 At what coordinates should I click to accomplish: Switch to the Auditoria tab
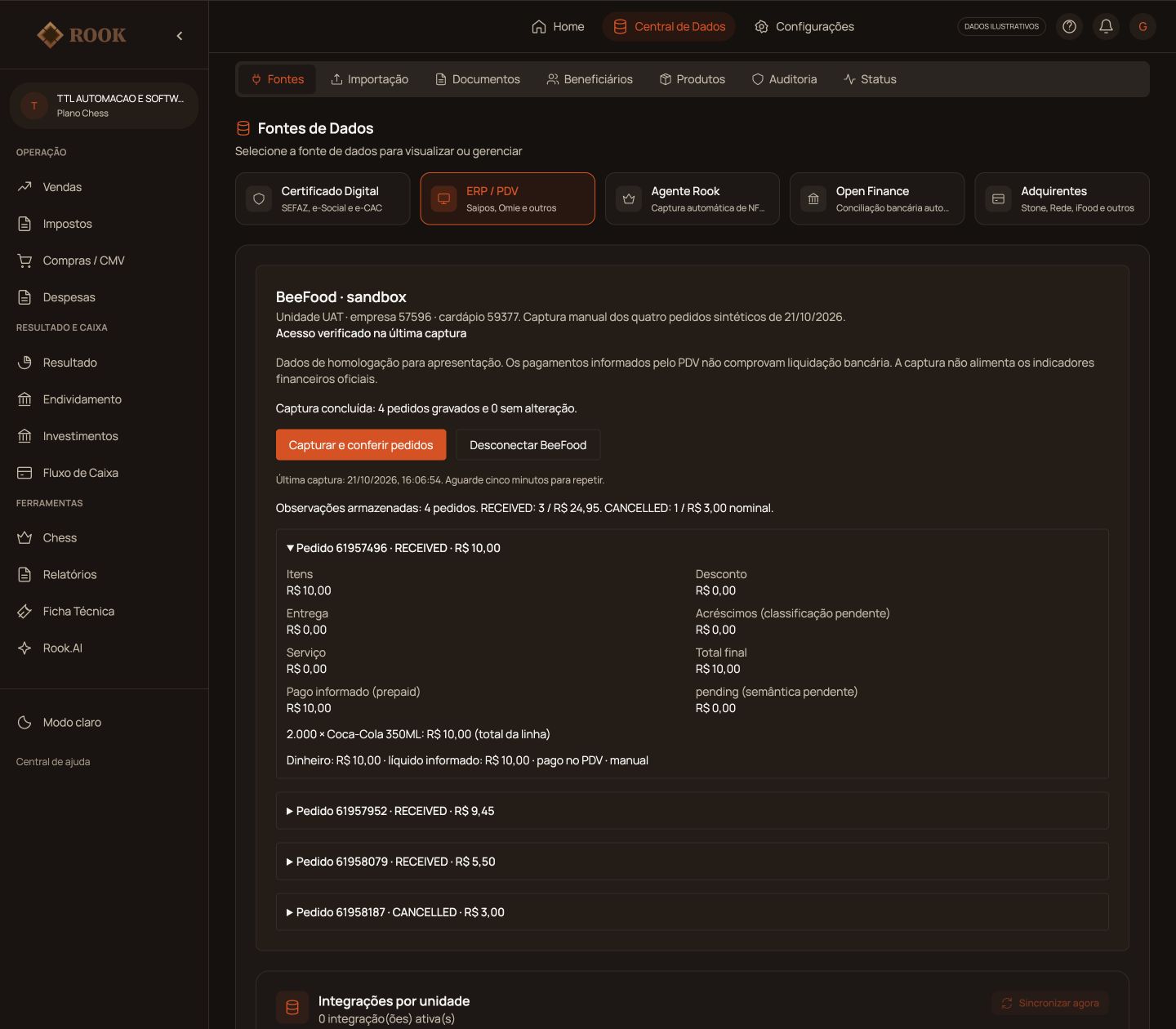[784, 79]
